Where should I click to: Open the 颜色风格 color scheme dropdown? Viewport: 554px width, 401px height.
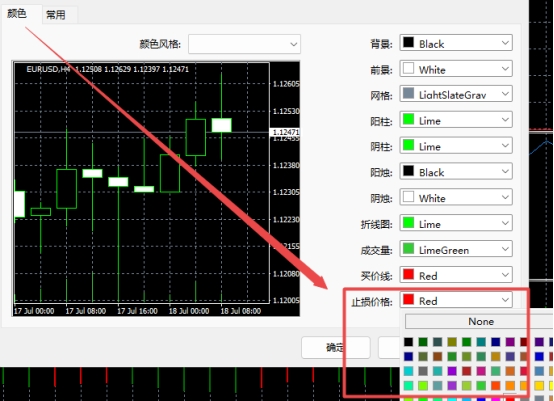point(244,44)
